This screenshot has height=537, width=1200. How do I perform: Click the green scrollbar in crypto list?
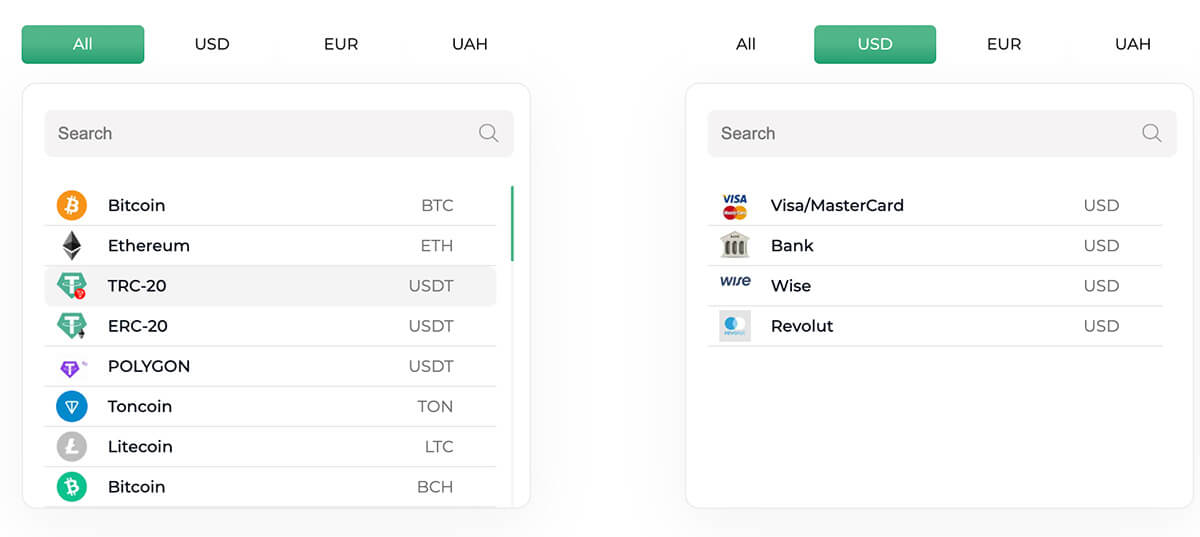512,224
